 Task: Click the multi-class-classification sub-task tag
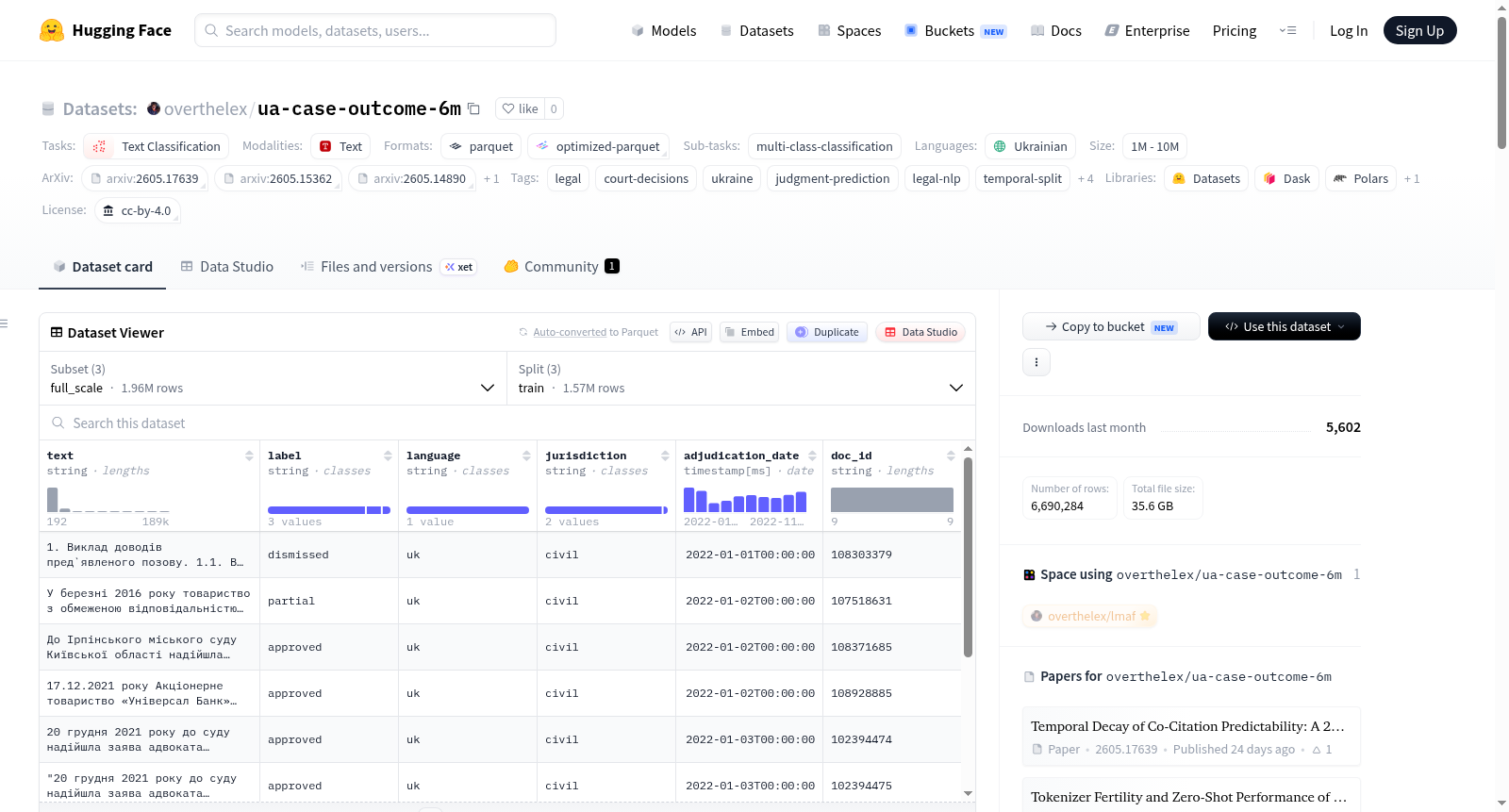[824, 146]
